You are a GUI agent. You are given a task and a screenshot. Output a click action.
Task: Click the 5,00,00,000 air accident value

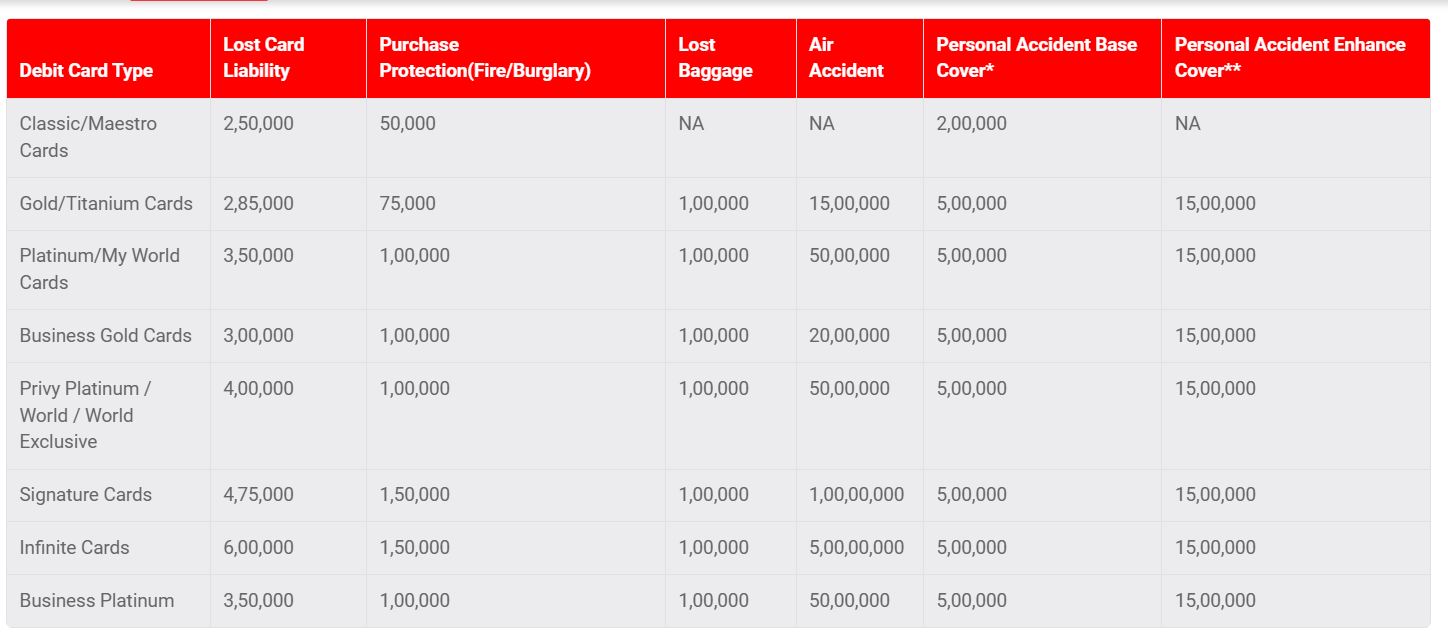(x=856, y=548)
